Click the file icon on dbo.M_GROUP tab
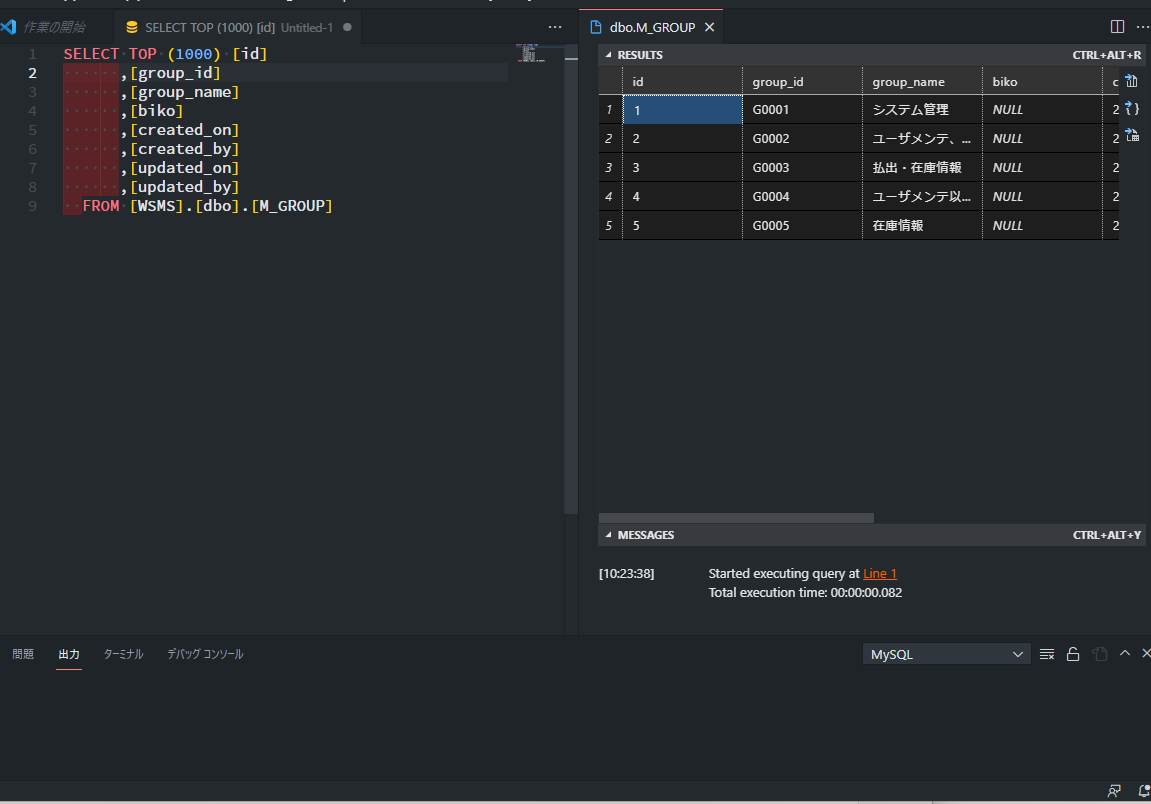The image size is (1151, 804). 596,27
